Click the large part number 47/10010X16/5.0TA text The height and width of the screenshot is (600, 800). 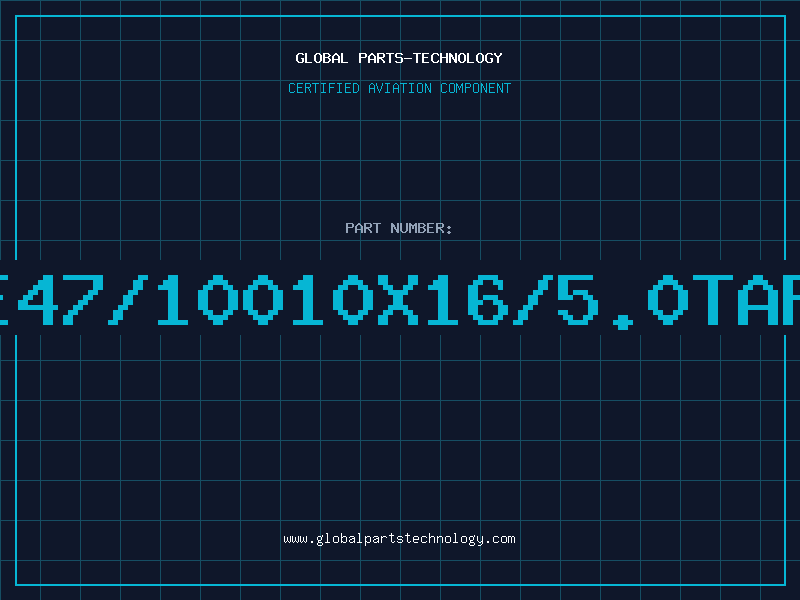click(x=400, y=301)
